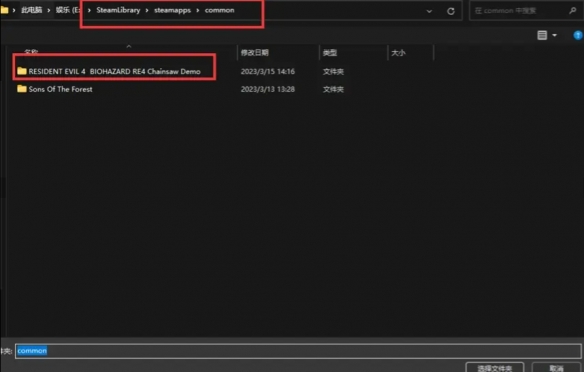Sort by the 修改日期 column header
This screenshot has width=584, height=372.
click(x=254, y=53)
